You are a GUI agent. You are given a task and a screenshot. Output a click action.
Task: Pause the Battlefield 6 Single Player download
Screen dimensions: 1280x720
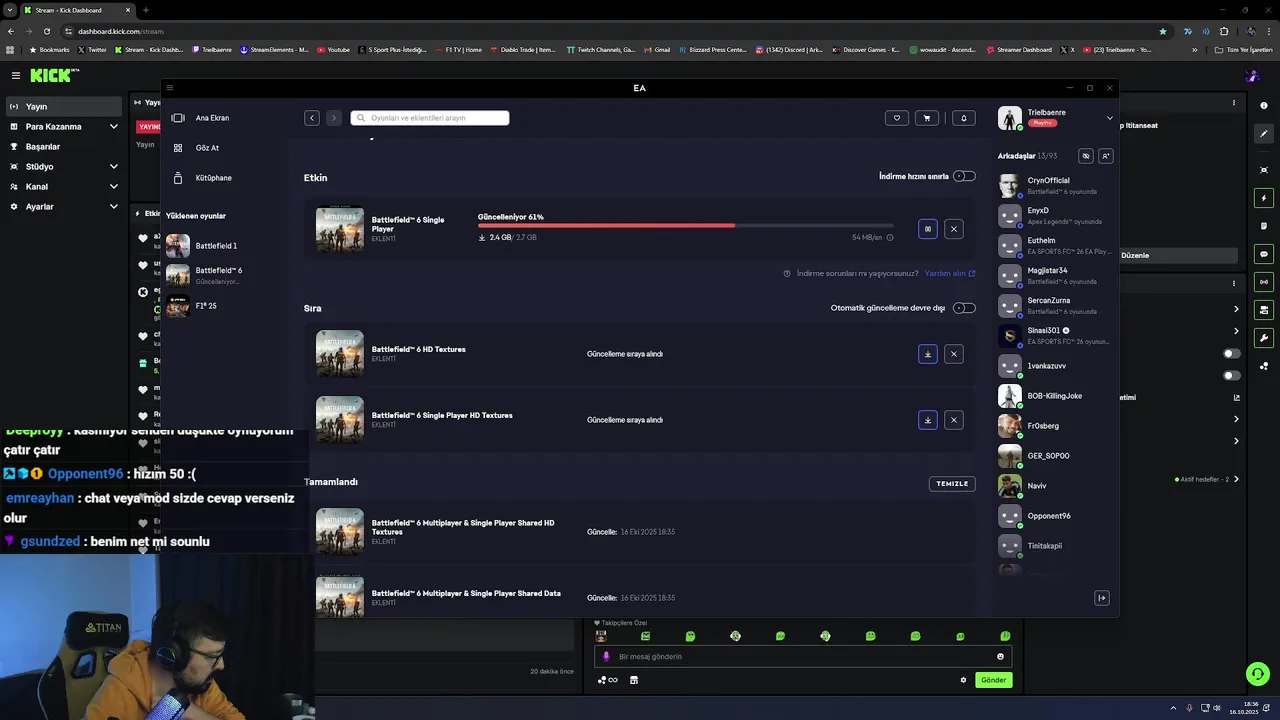pyautogui.click(x=928, y=229)
